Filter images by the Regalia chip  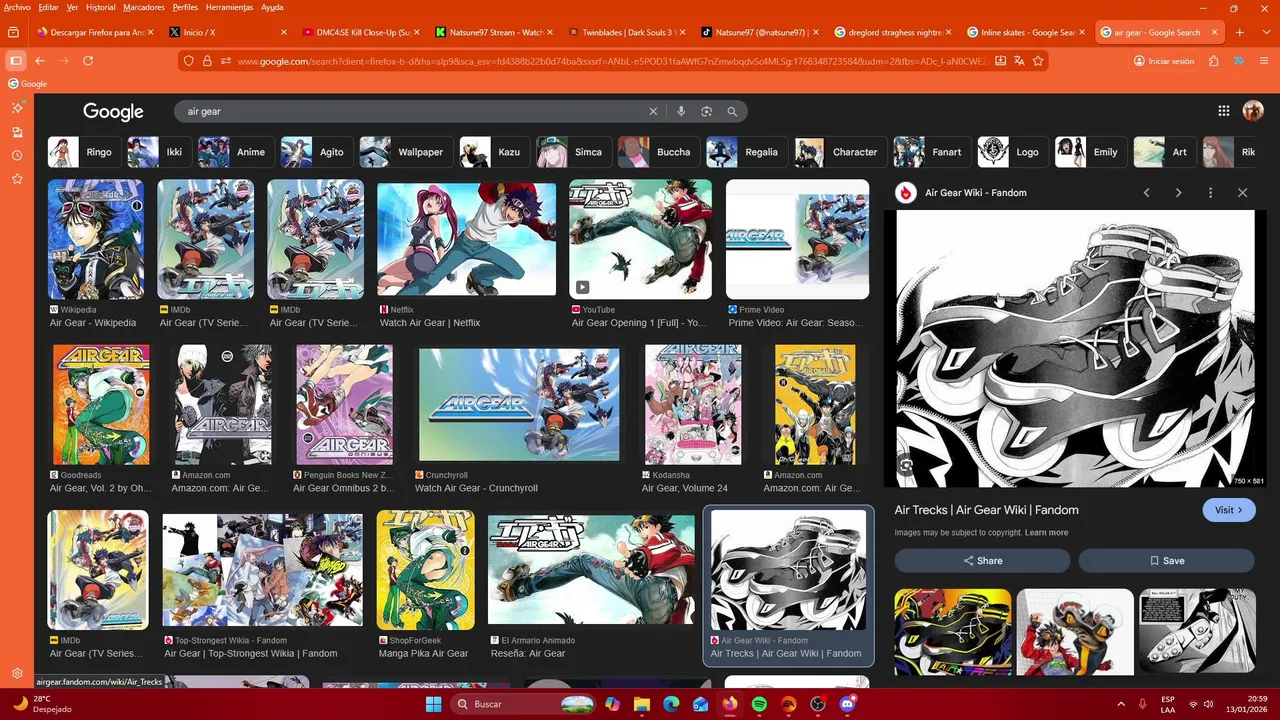tap(746, 152)
